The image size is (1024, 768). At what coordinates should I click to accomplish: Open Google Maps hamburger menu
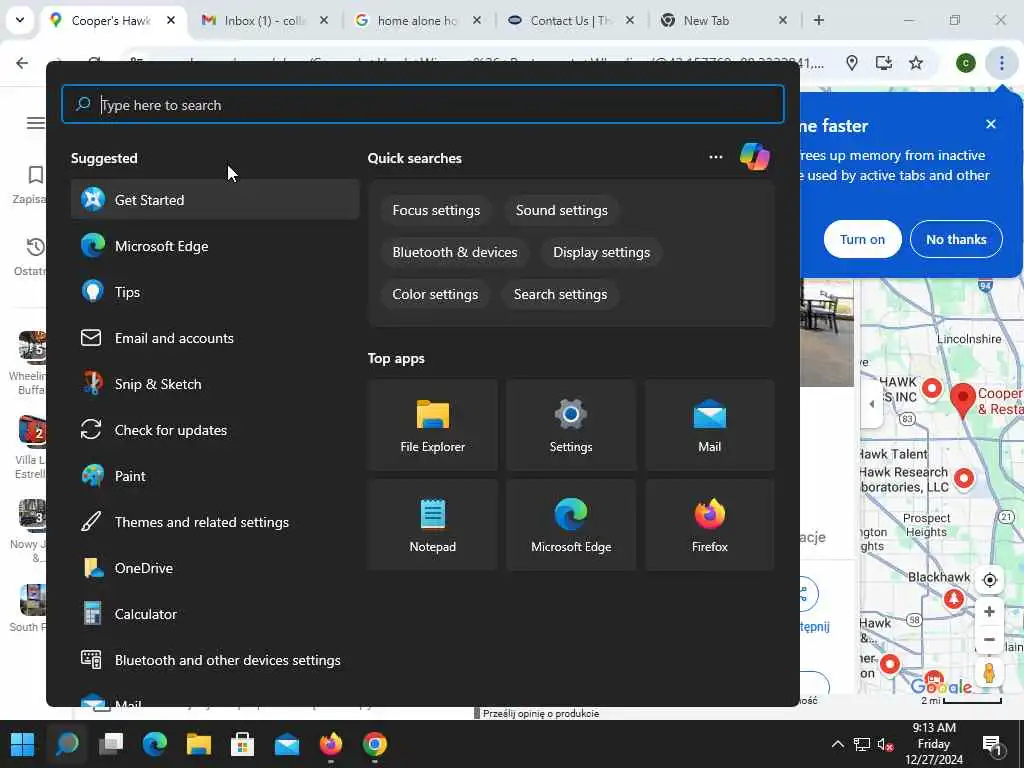[35, 123]
